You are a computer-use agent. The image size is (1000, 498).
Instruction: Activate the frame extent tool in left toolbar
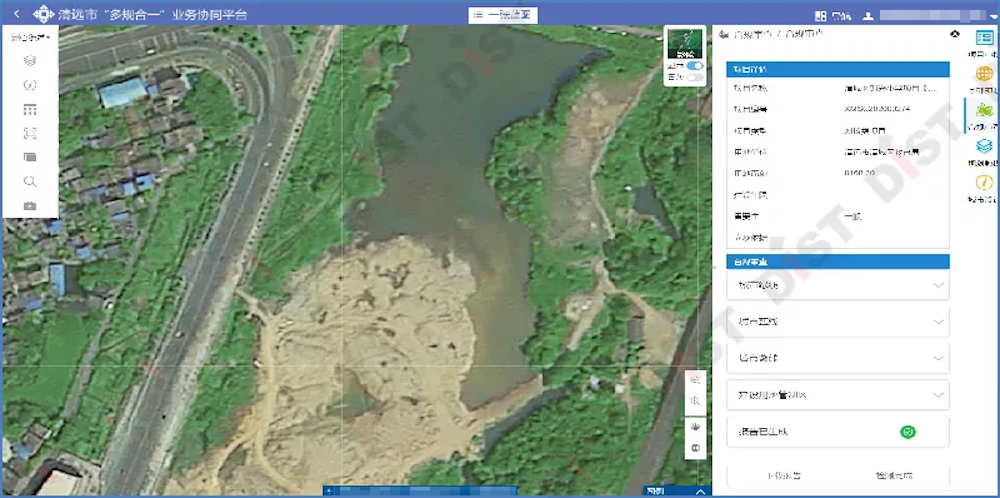point(30,133)
